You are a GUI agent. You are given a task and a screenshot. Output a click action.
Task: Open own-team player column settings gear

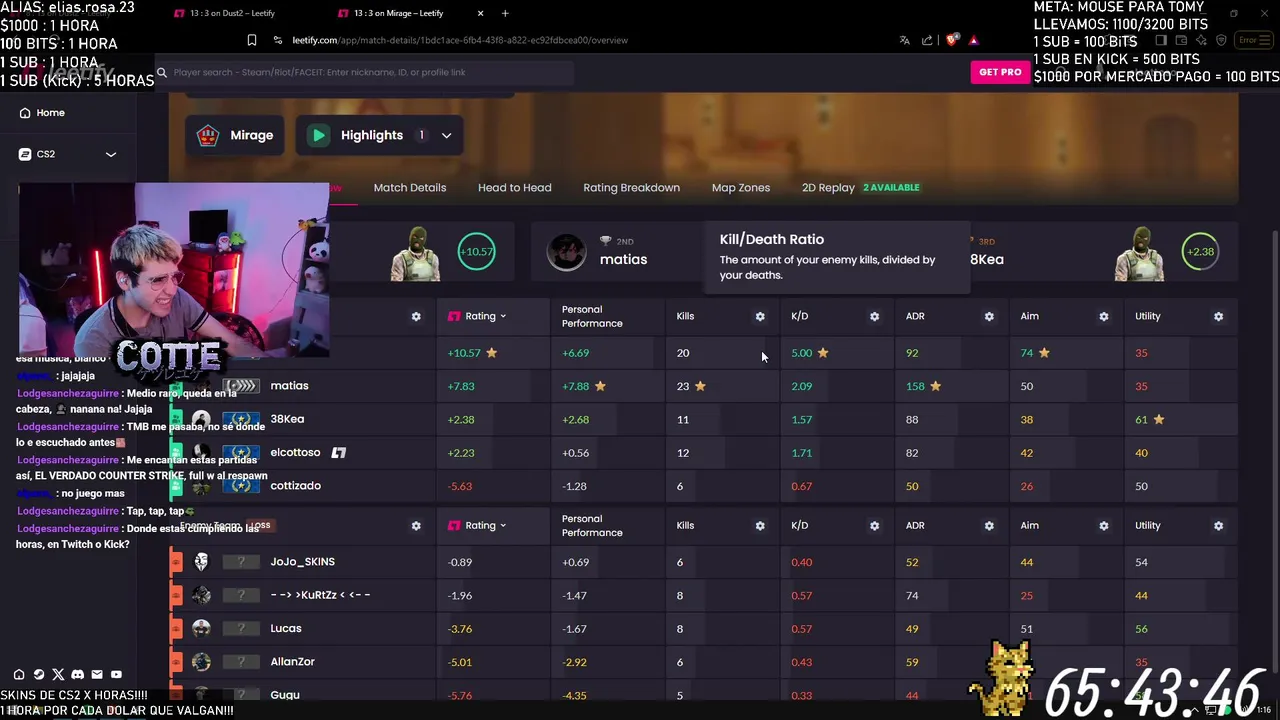pos(416,317)
